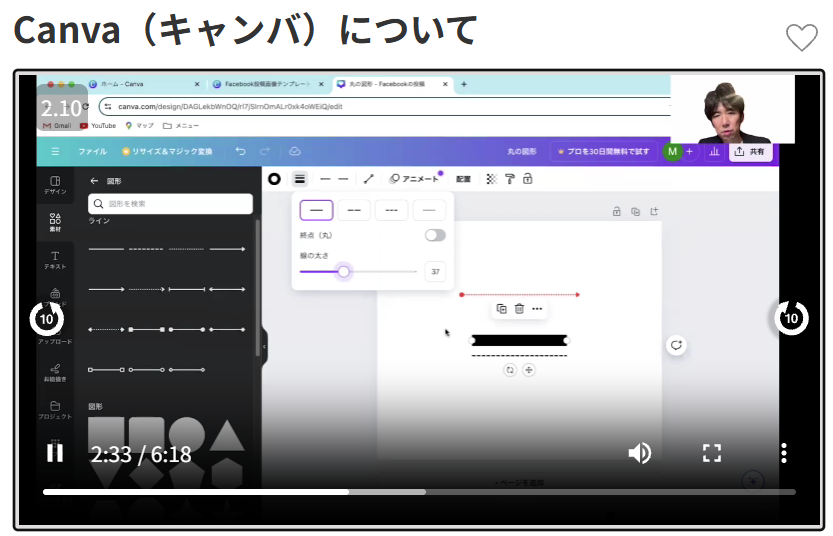833x536 pixels.
Task: Click リサイズ&マジック変換 button
Action: point(167,151)
